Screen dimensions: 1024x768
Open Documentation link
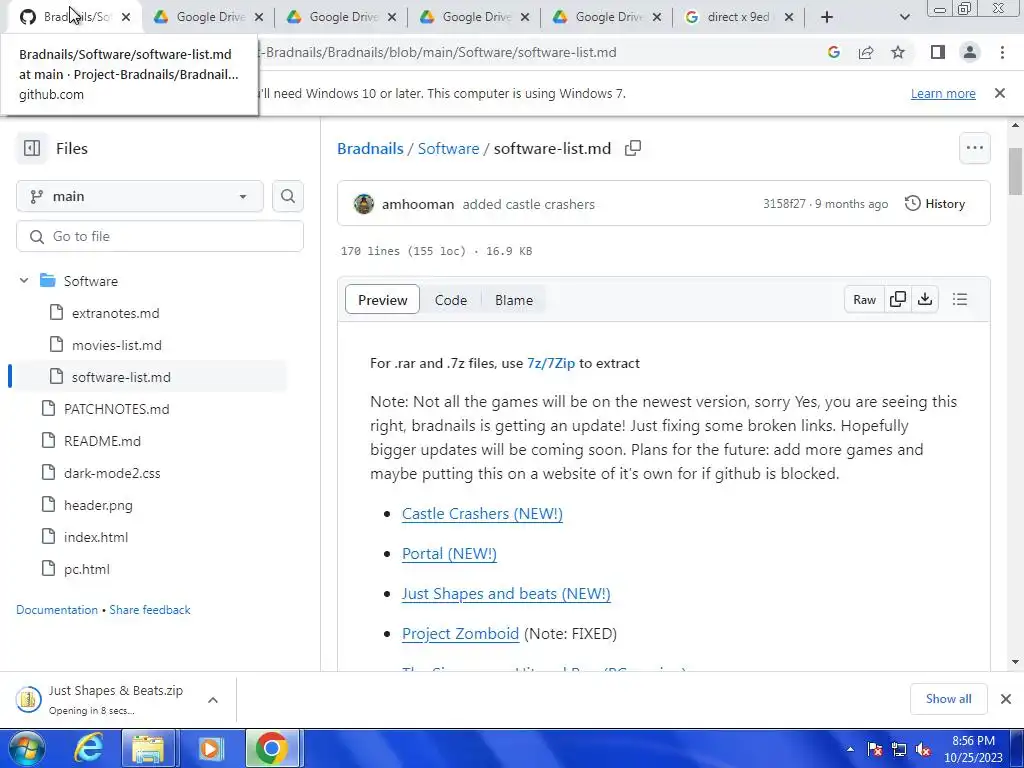pos(57,609)
